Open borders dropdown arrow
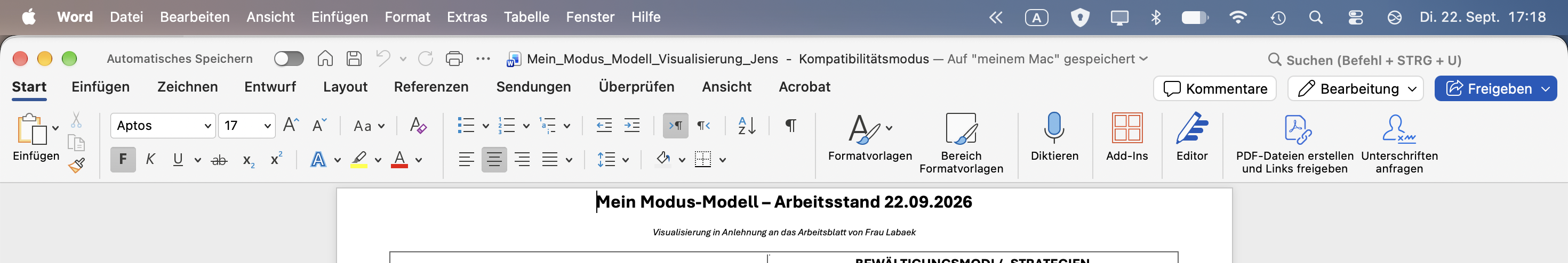 pos(723,160)
